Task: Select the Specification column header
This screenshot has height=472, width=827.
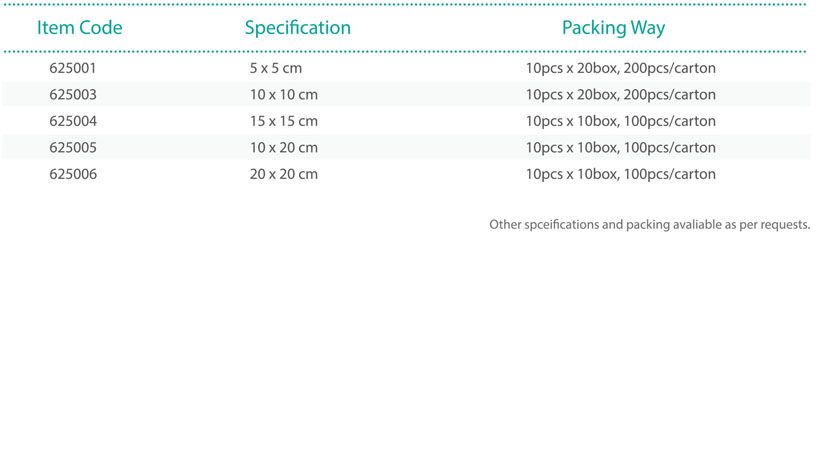Action: 298,28
